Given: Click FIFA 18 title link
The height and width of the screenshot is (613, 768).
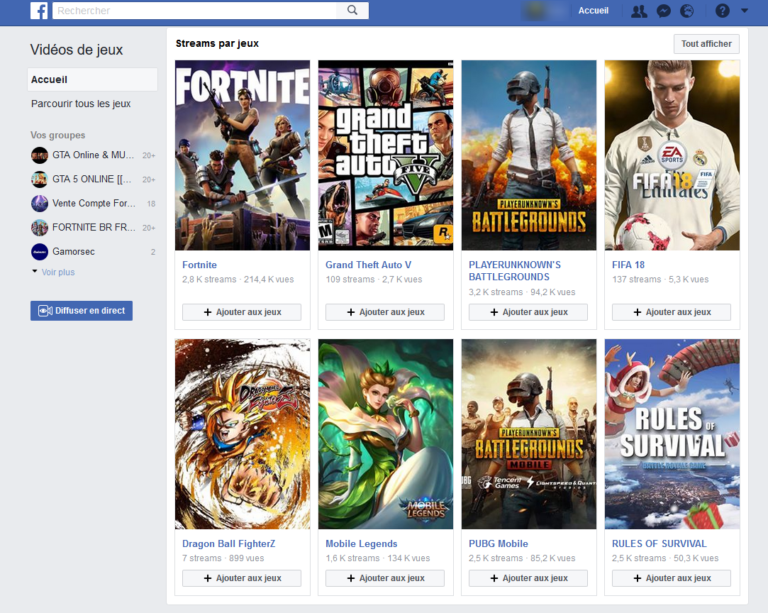Looking at the screenshot, I should point(628,265).
